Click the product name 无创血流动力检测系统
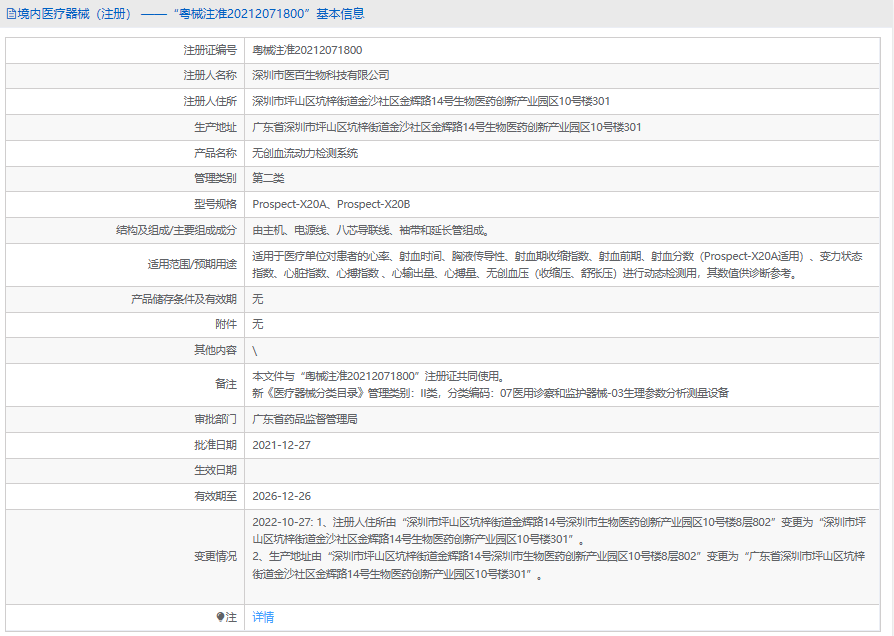 click(x=305, y=153)
